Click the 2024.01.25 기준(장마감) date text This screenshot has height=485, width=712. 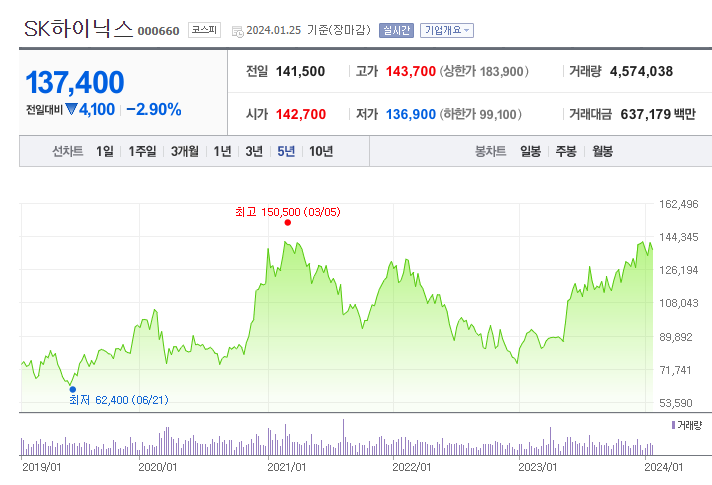(x=308, y=30)
